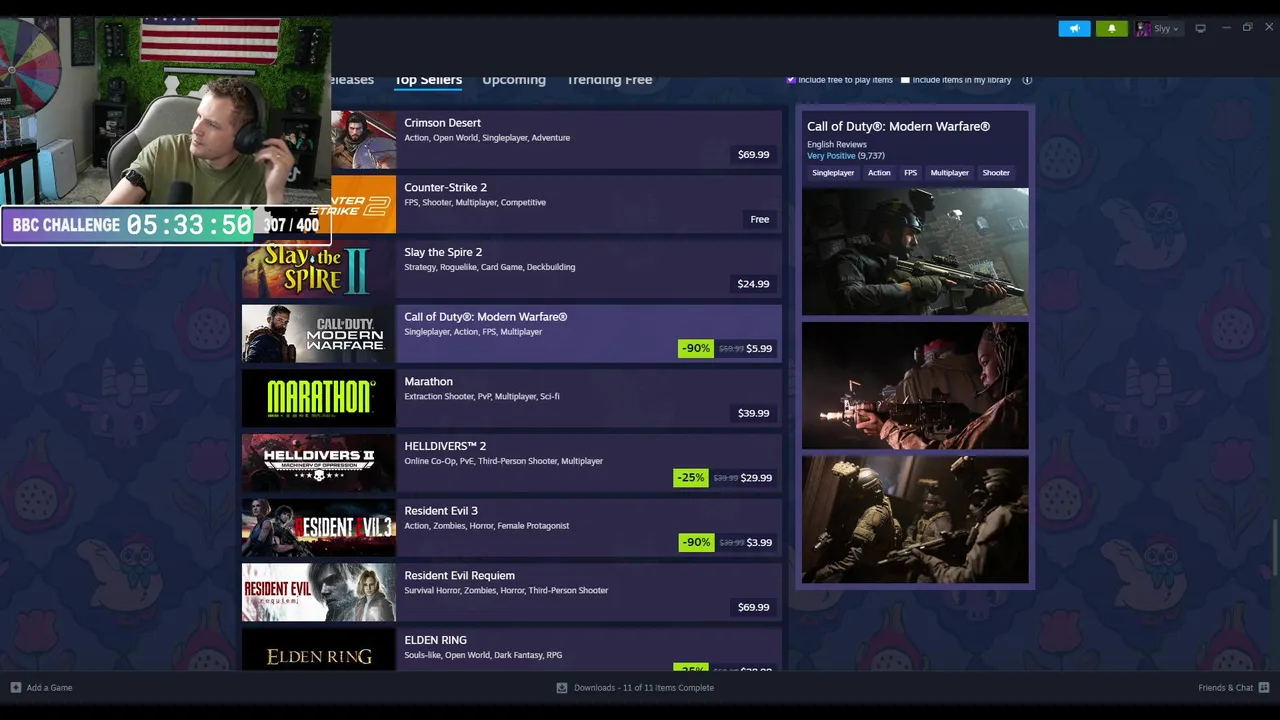Viewport: 1280px width, 720px height.
Task: Click the -90% badge on Call of Duty
Action: click(696, 349)
